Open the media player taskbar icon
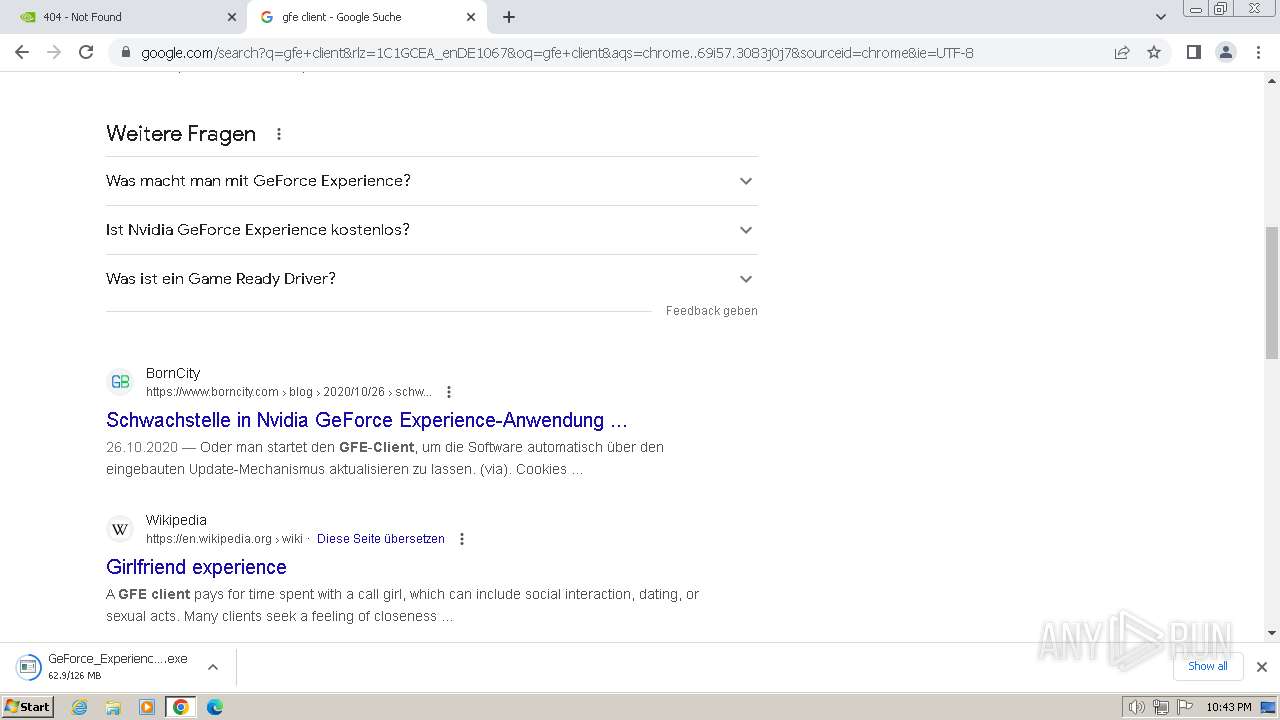 click(147, 707)
